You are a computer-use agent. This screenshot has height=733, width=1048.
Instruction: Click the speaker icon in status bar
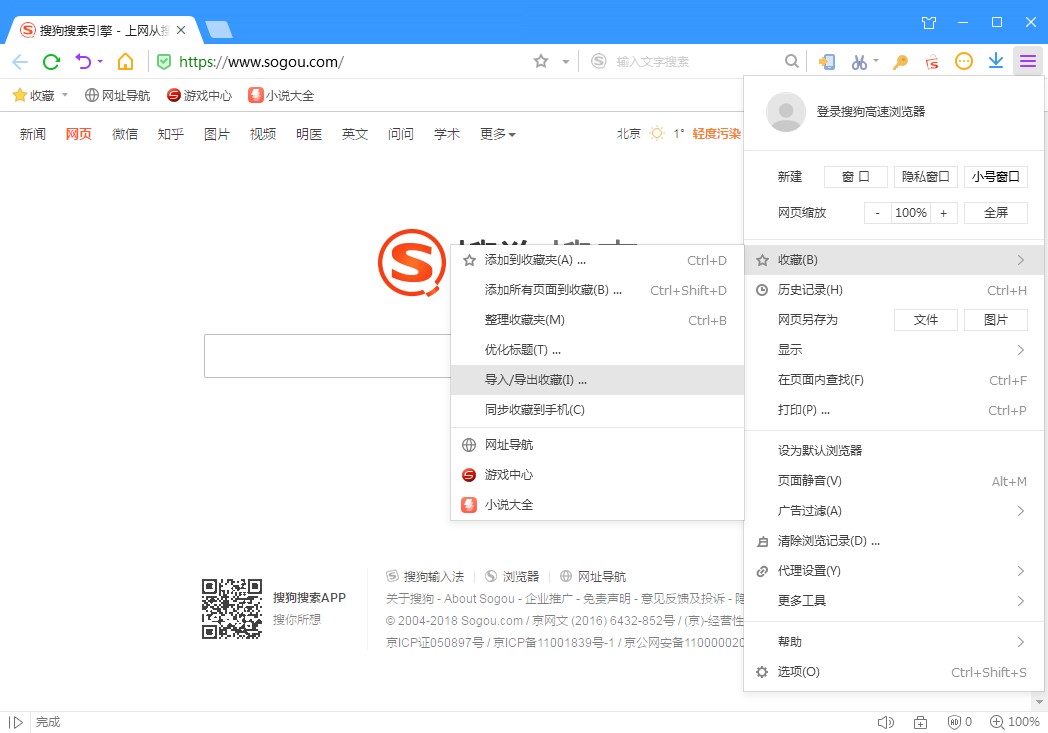point(886,722)
